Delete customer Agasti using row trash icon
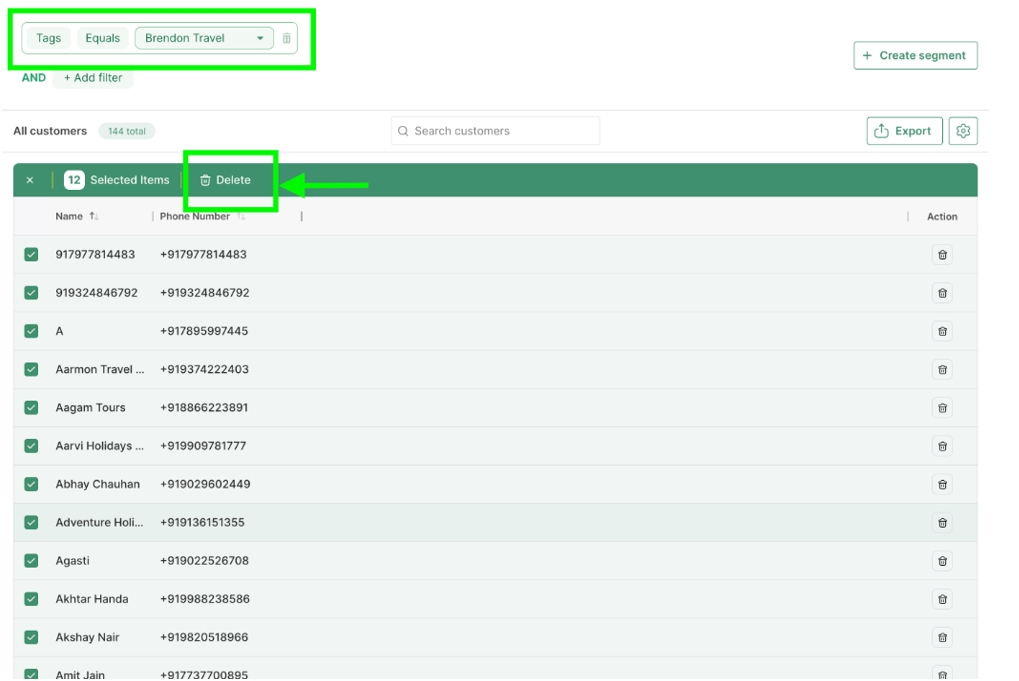 [x=941, y=561]
